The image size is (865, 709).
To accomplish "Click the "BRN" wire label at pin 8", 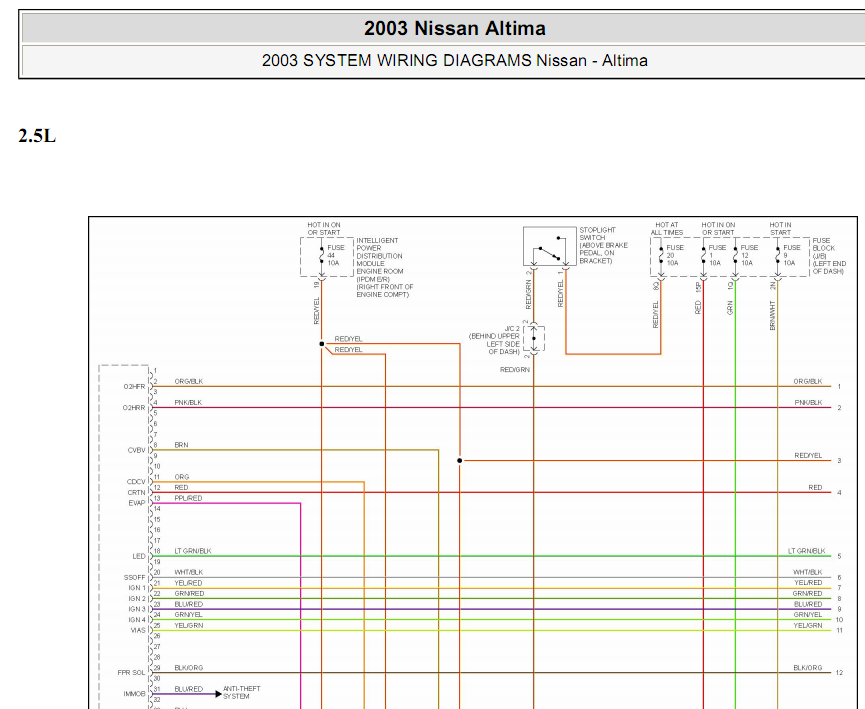I will click(x=181, y=445).
